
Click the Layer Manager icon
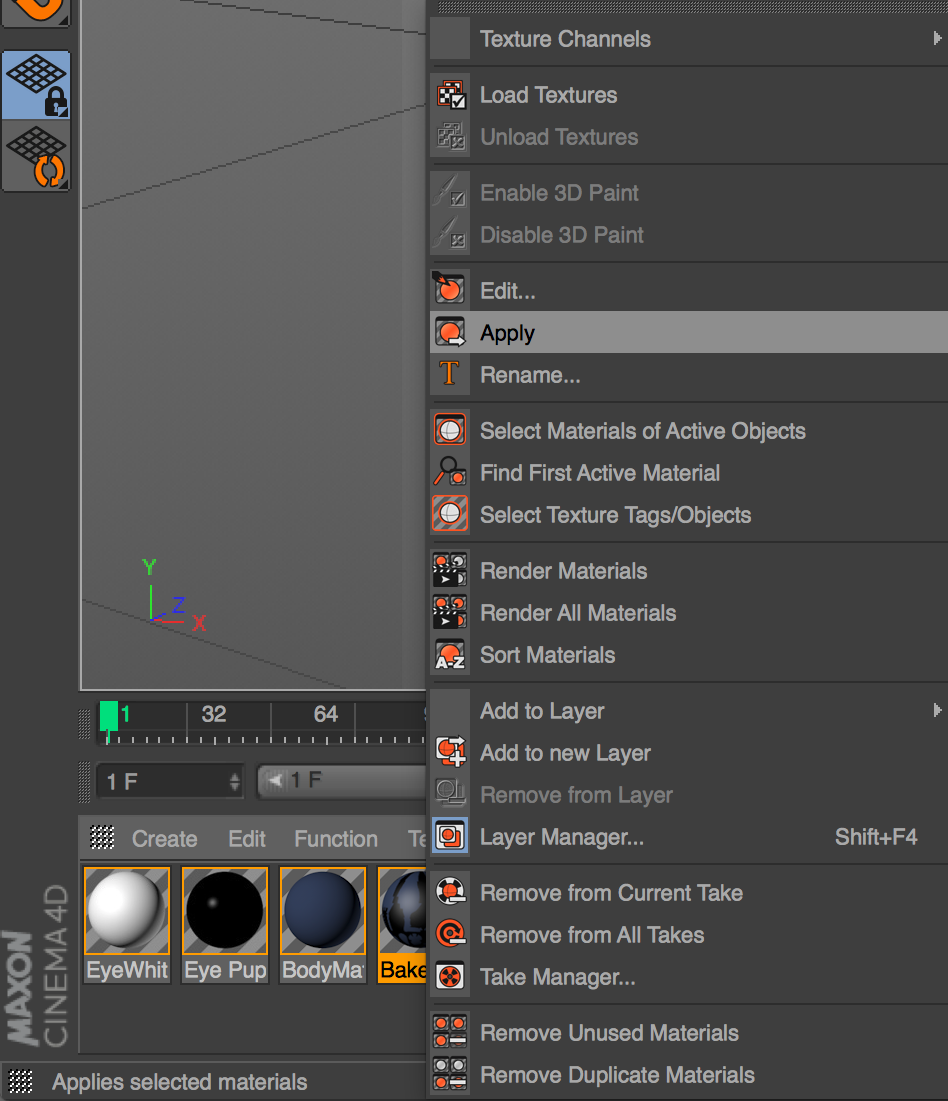click(x=450, y=837)
